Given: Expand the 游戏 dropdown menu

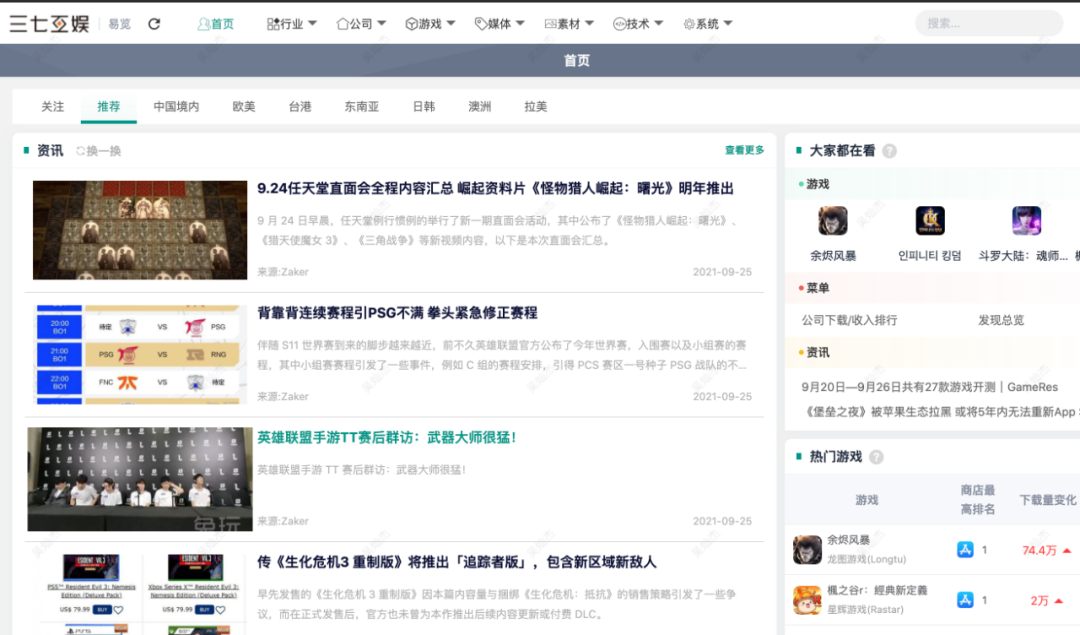Looking at the screenshot, I should point(430,23).
